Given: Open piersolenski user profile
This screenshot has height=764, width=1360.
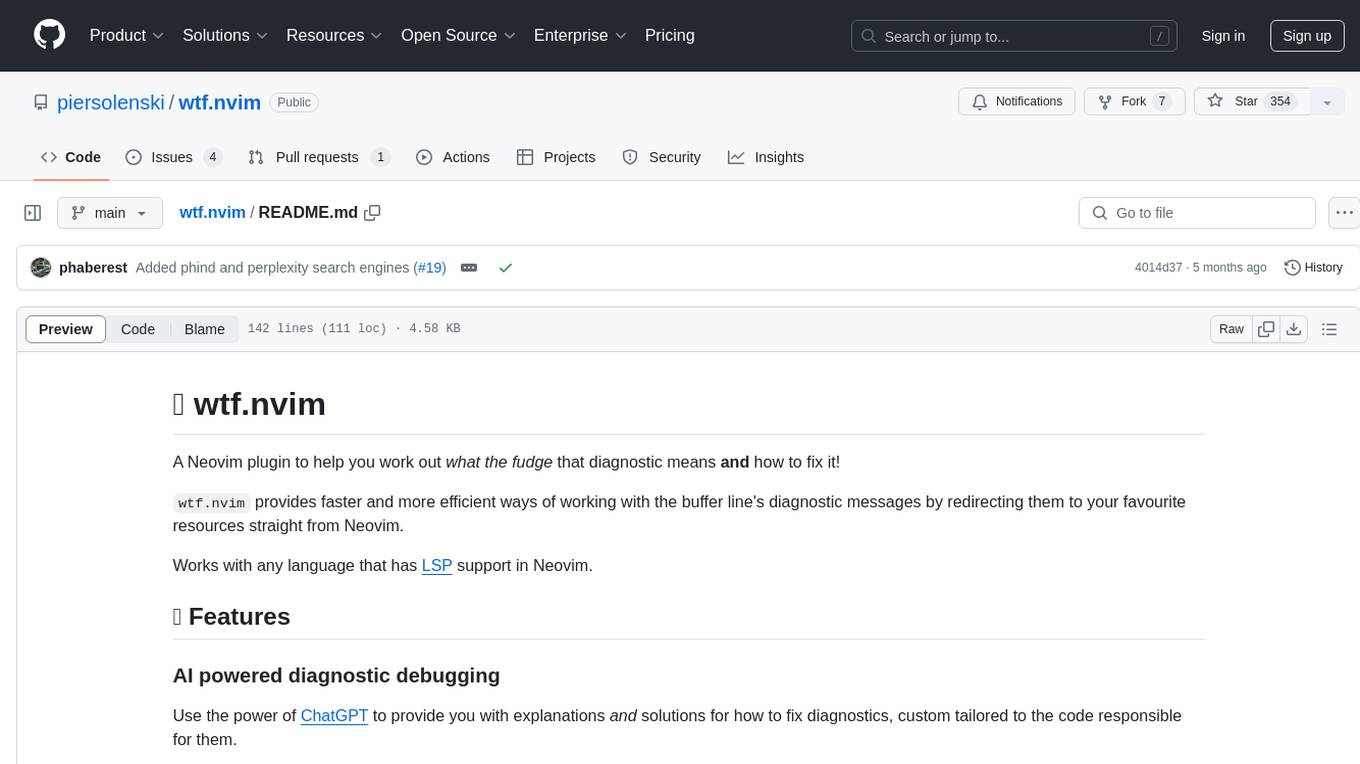Looking at the screenshot, I should 111,102.
